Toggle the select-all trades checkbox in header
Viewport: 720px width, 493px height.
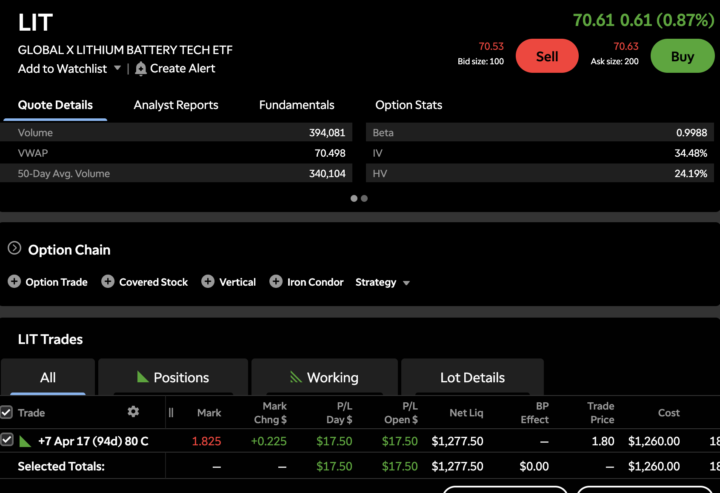[x=7, y=412]
